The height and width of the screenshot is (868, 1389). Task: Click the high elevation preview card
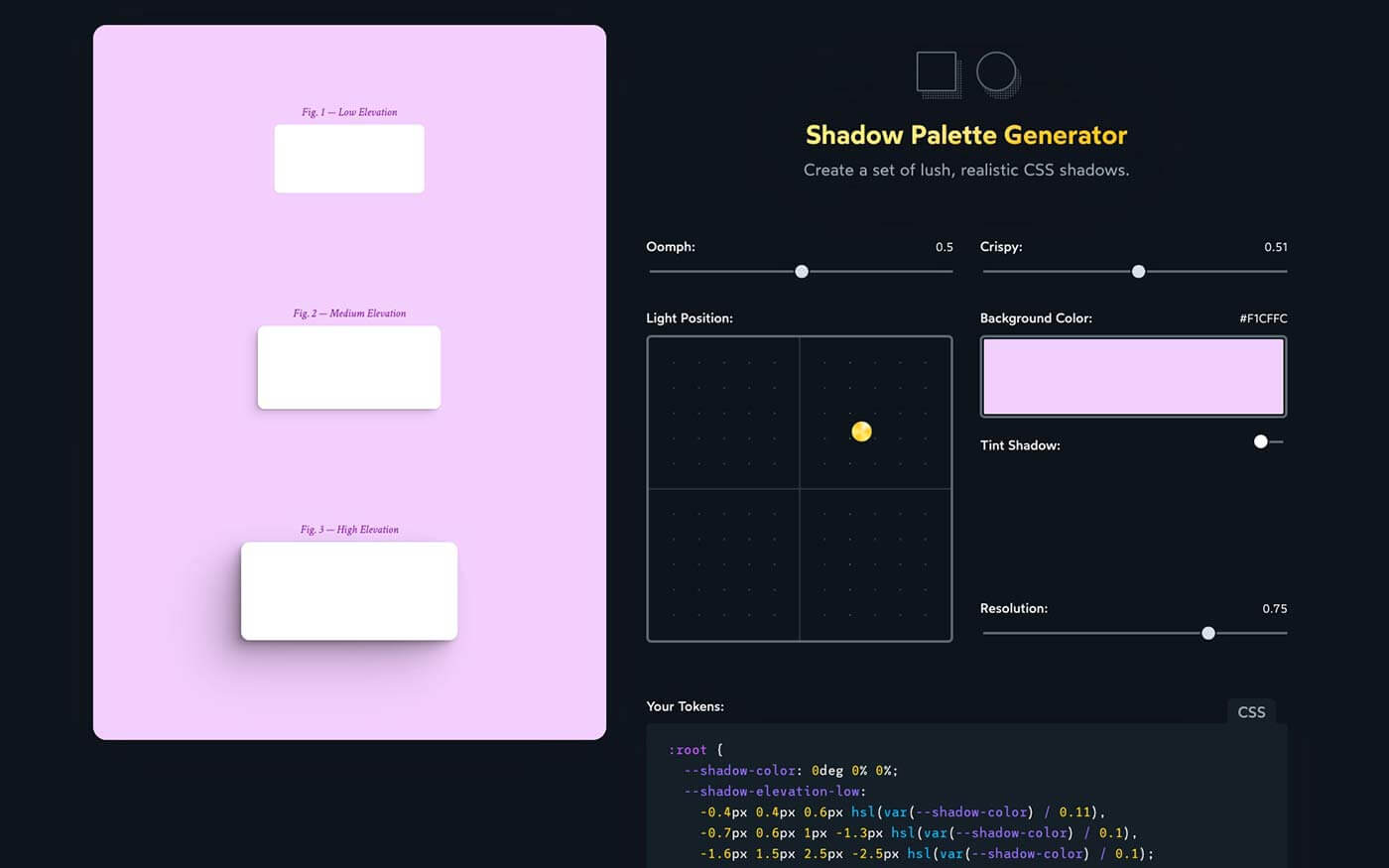point(349,591)
